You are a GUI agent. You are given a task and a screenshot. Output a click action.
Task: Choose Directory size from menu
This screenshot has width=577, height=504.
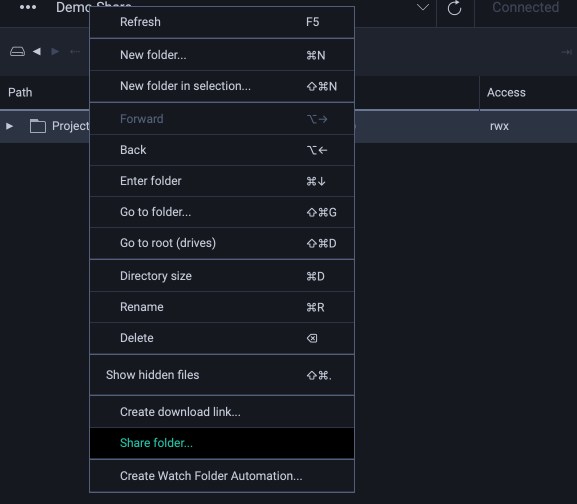tap(222, 276)
